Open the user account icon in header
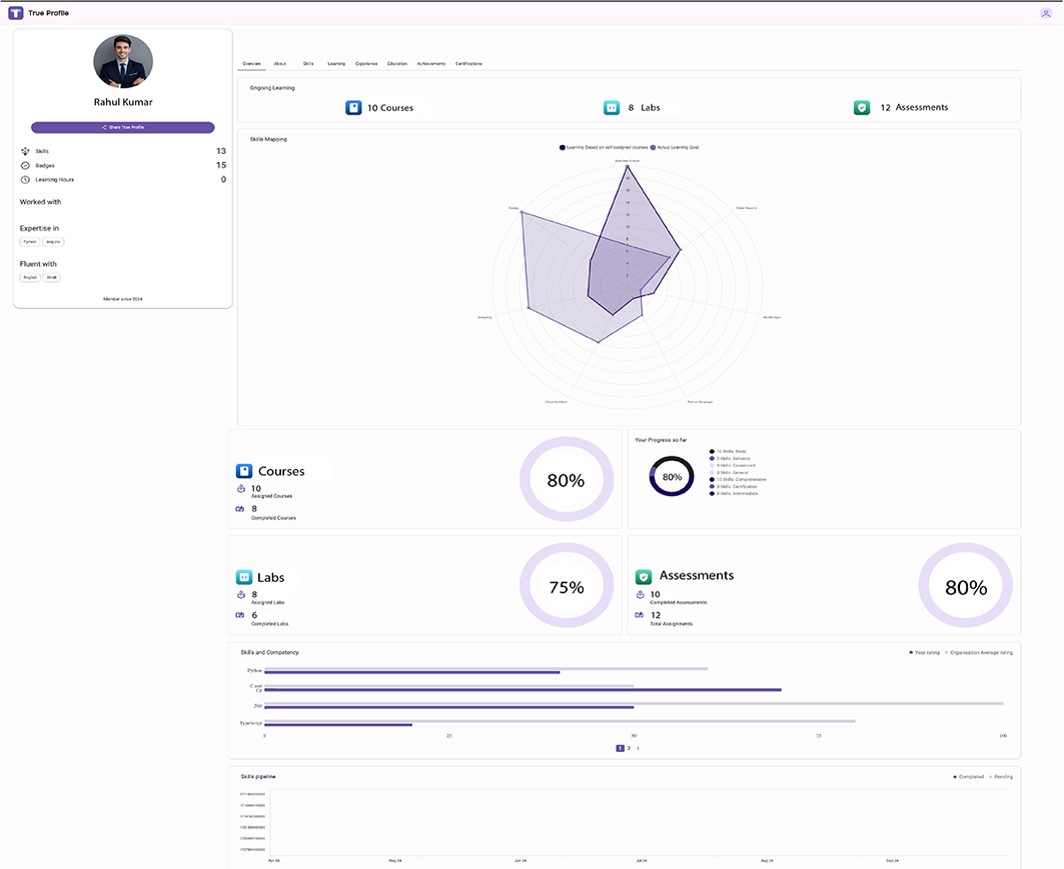Image resolution: width=1064 pixels, height=869 pixels. (1045, 13)
